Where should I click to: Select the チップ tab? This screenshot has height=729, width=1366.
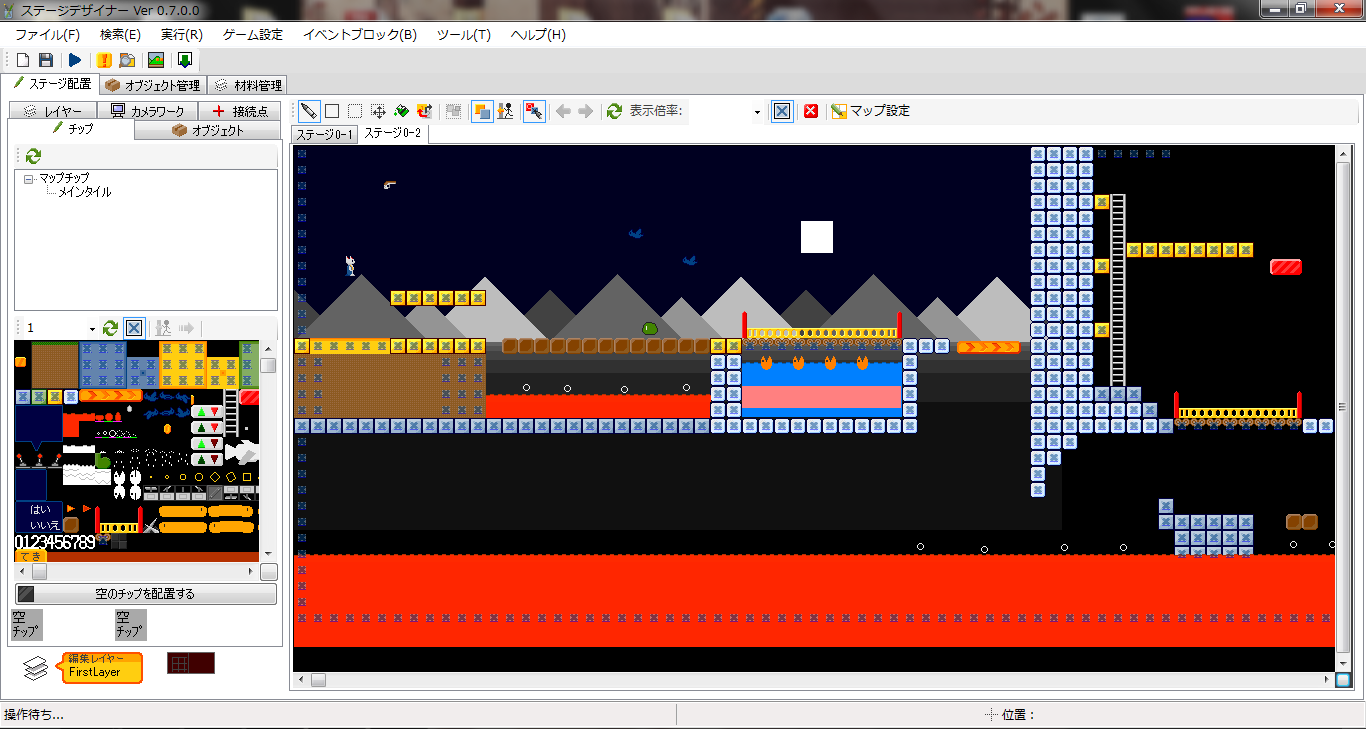[72, 129]
